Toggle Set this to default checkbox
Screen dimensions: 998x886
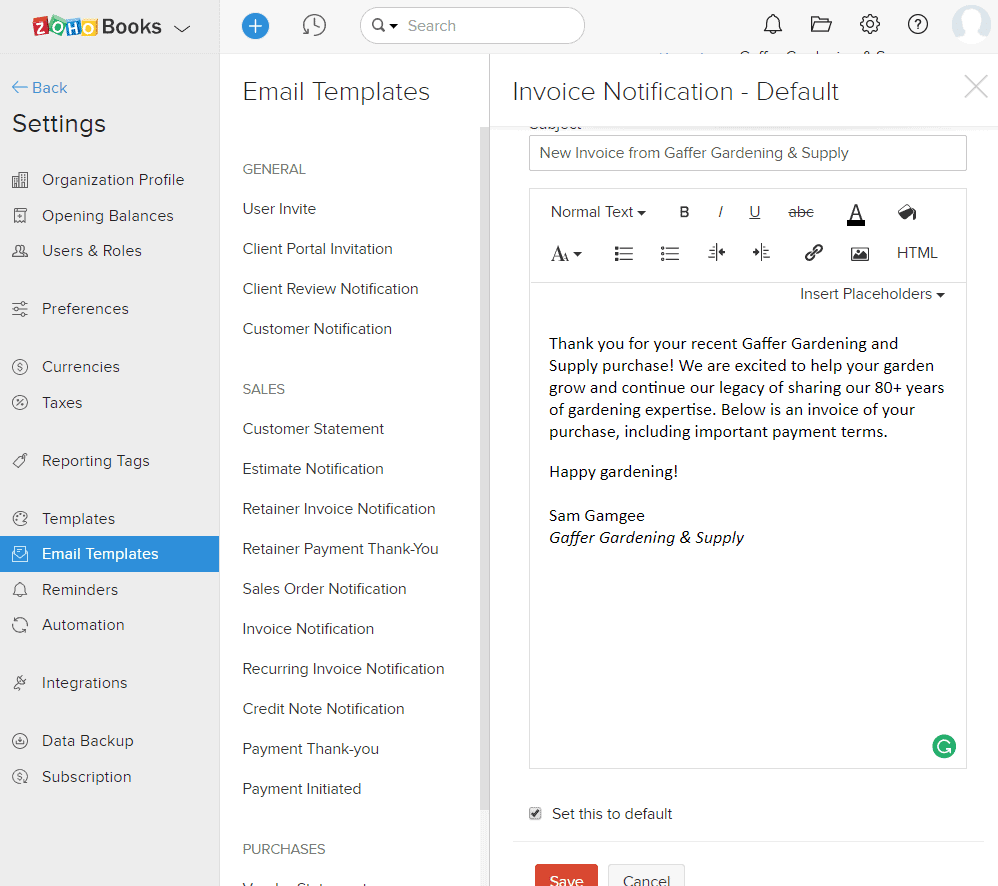[535, 813]
